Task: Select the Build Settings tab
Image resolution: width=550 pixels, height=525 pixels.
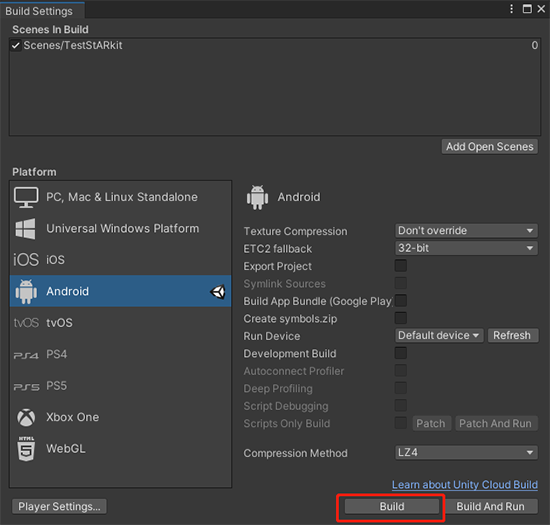Action: click(x=39, y=11)
